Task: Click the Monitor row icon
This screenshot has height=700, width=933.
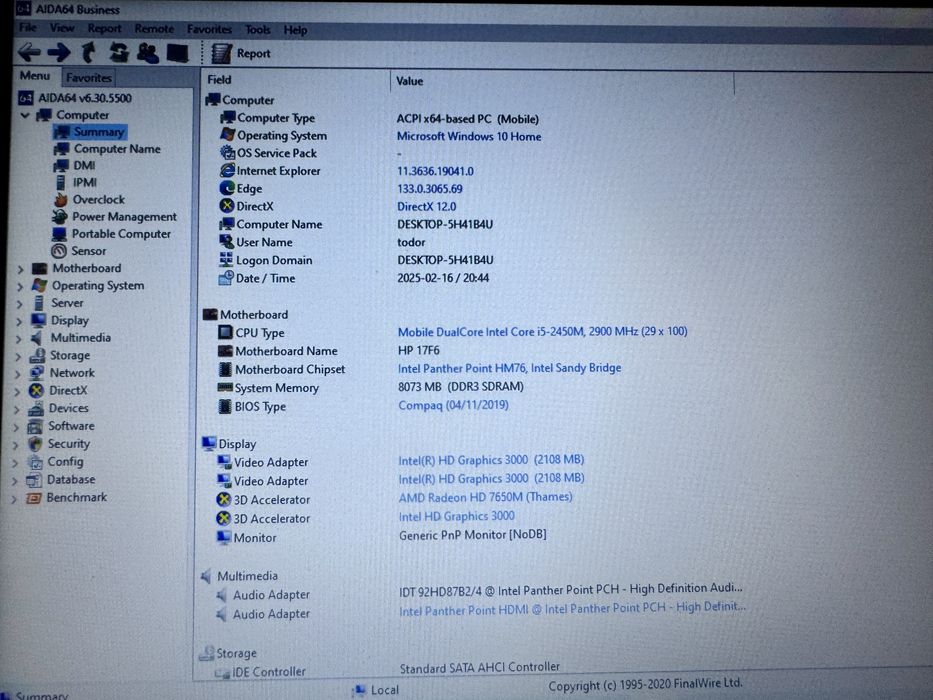Action: point(224,538)
